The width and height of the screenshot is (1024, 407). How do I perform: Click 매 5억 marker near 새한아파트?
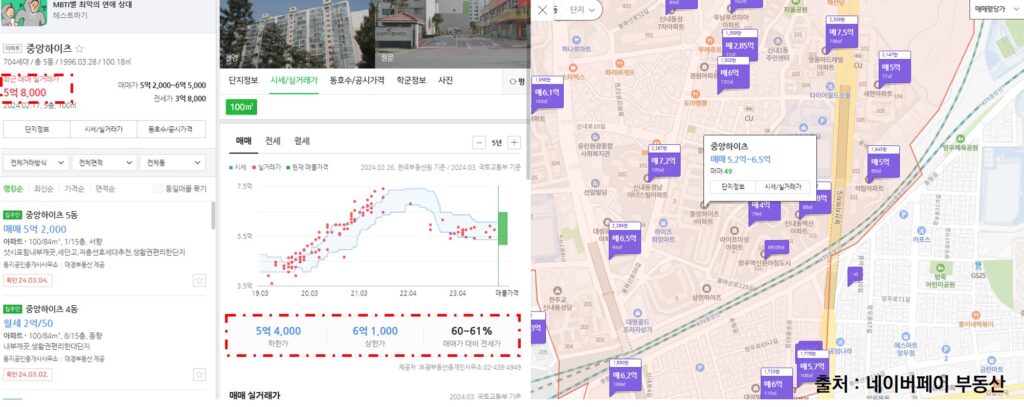[x=895, y=67]
